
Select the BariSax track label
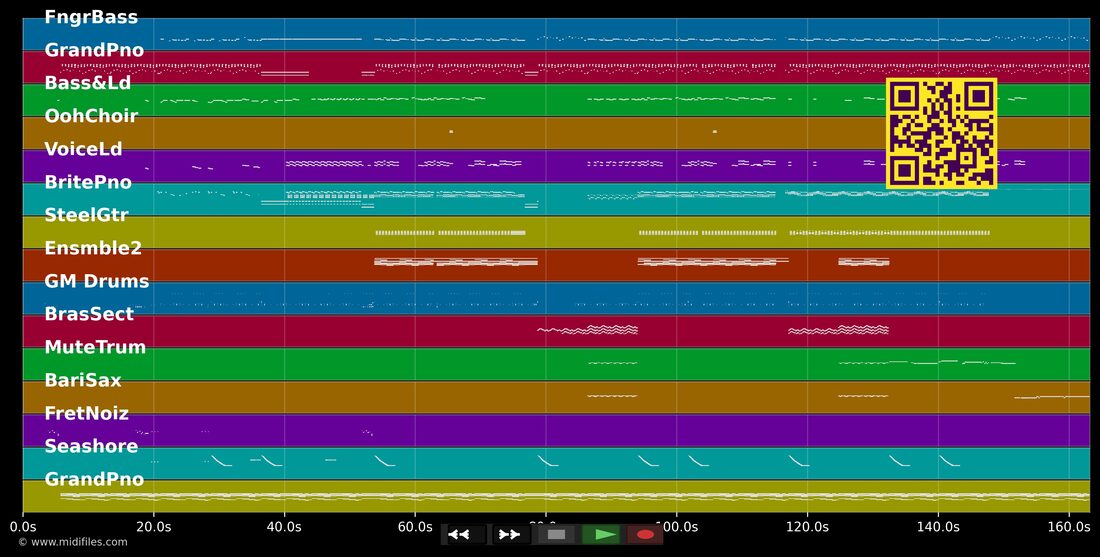click(x=83, y=380)
